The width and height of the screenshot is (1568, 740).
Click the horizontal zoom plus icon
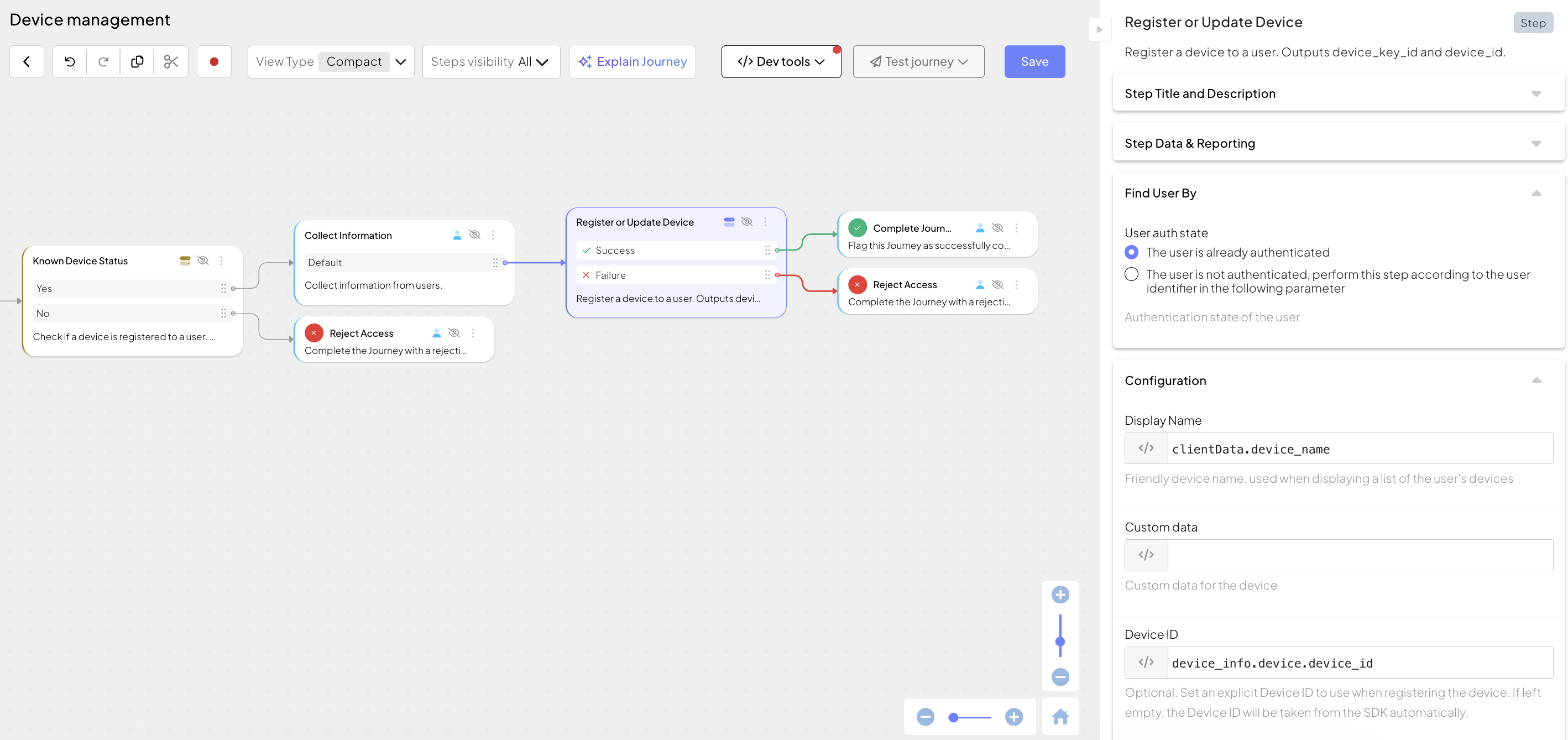point(1013,717)
